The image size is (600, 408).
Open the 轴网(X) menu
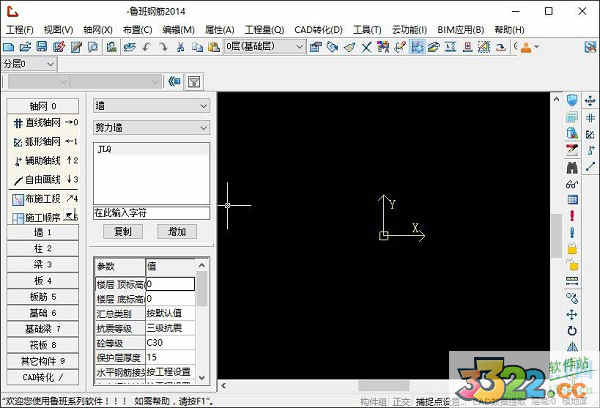tap(98, 30)
